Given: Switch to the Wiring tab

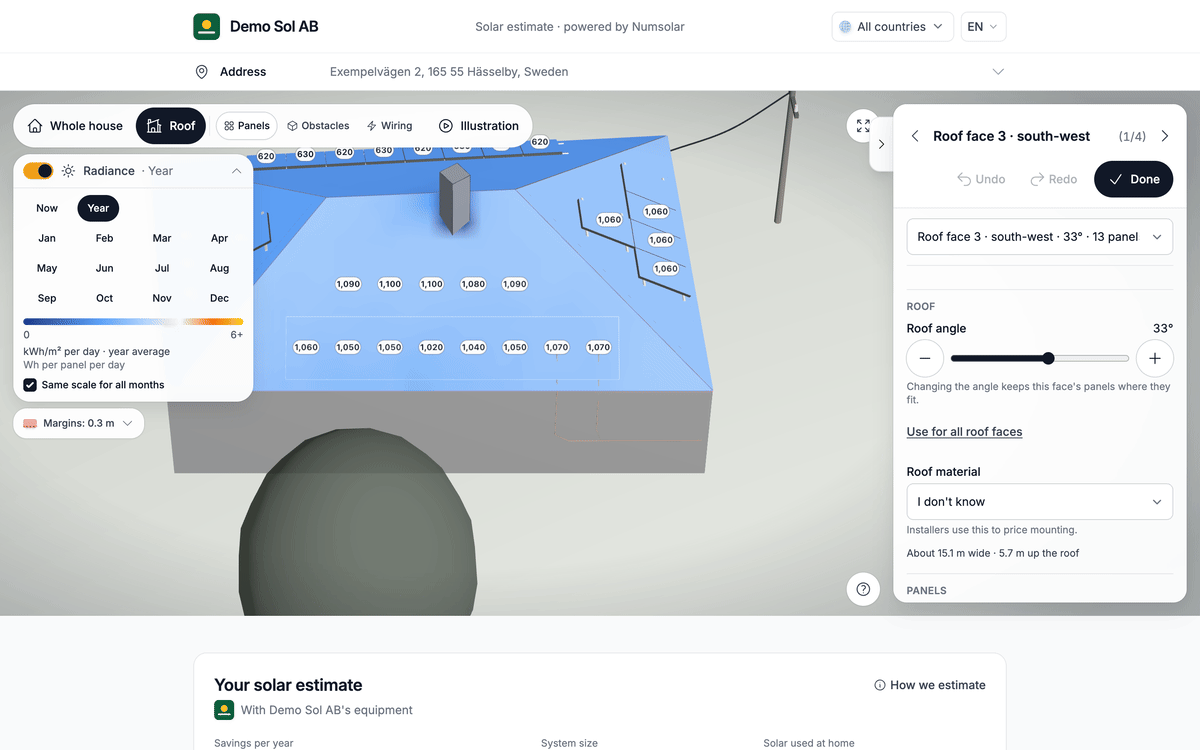Looking at the screenshot, I should pyautogui.click(x=389, y=126).
